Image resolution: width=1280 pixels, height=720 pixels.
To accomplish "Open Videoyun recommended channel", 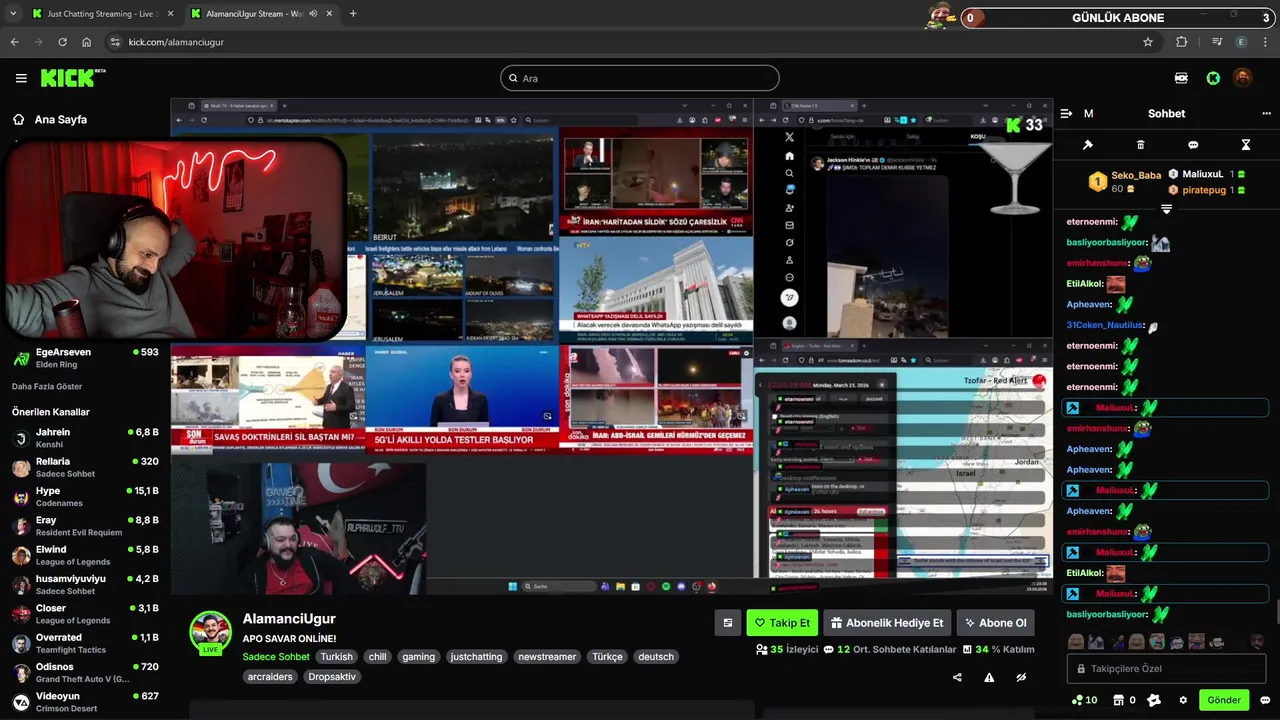I will pos(85,702).
